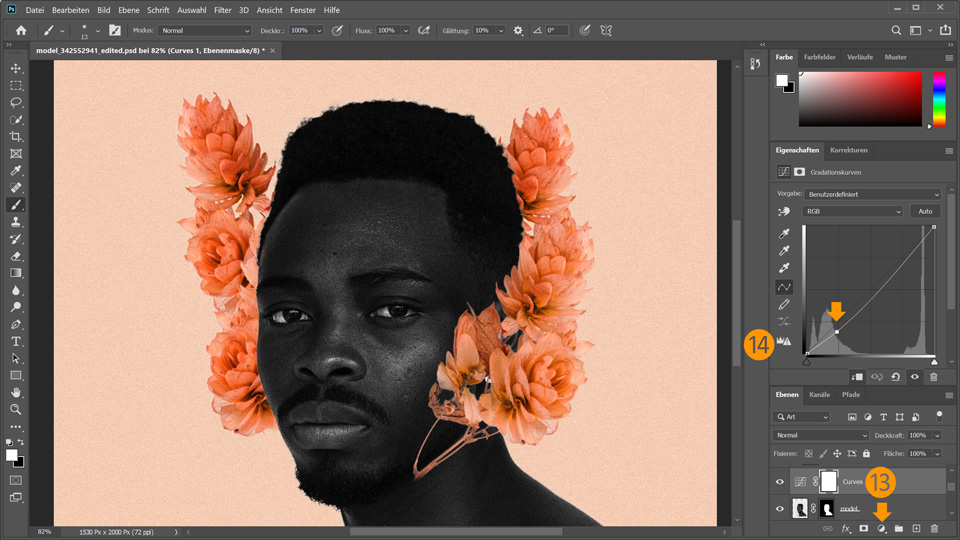
Task: Add a layer style via fx icon
Action: [x=845, y=528]
